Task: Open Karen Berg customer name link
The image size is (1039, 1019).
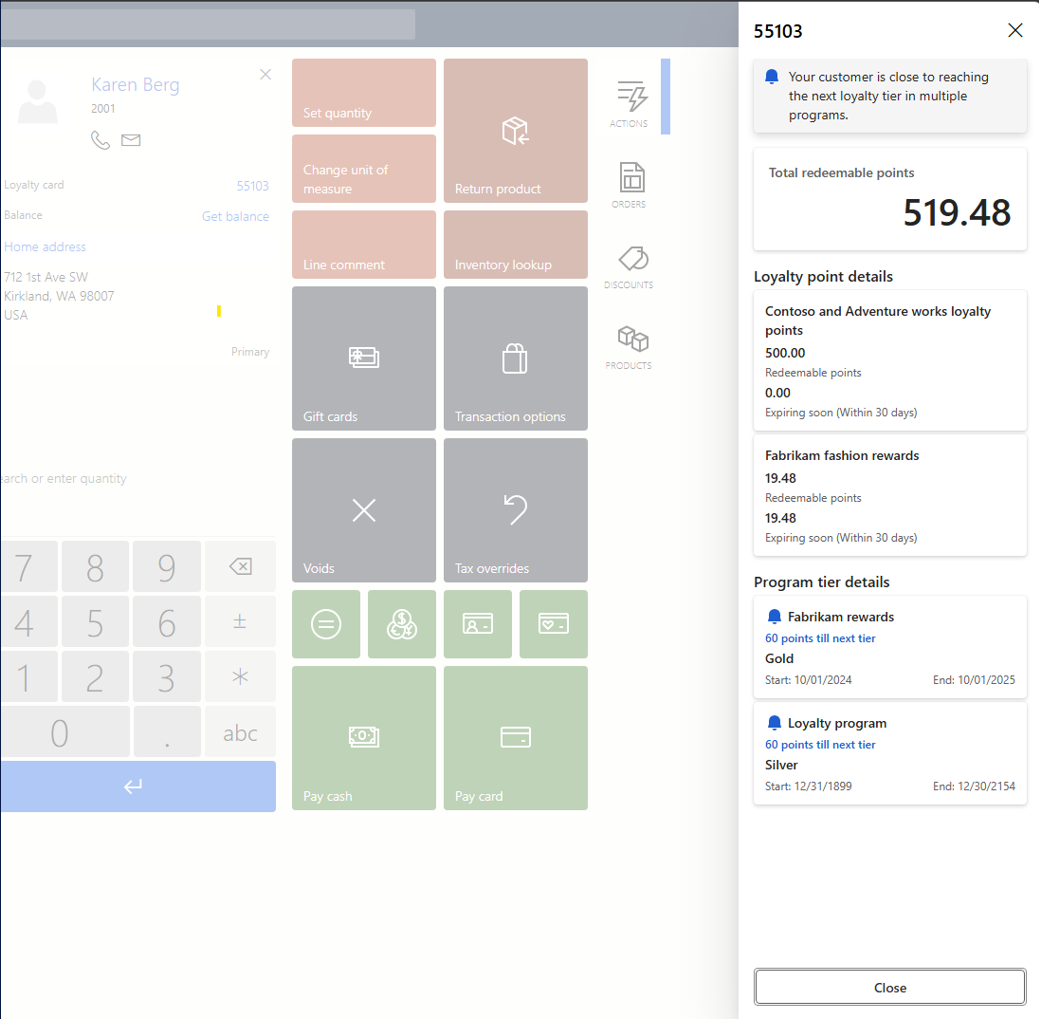Action: tap(135, 85)
